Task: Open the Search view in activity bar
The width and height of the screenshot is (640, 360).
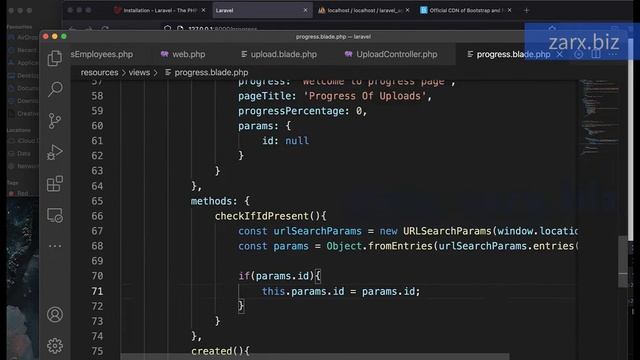Action: pyautogui.click(x=55, y=89)
